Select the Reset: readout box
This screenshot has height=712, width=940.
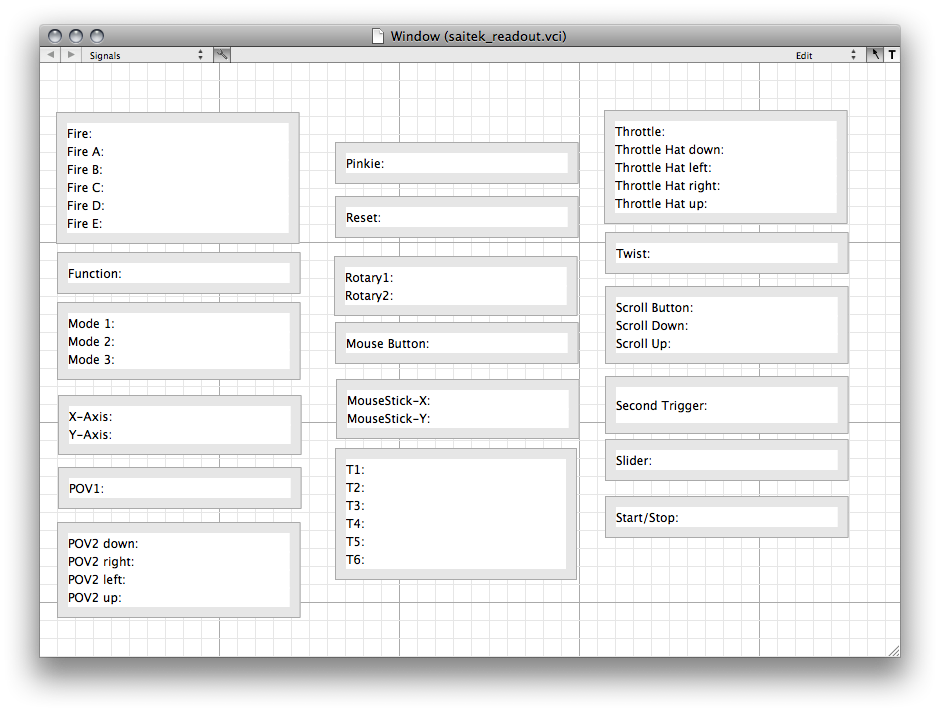(456, 217)
